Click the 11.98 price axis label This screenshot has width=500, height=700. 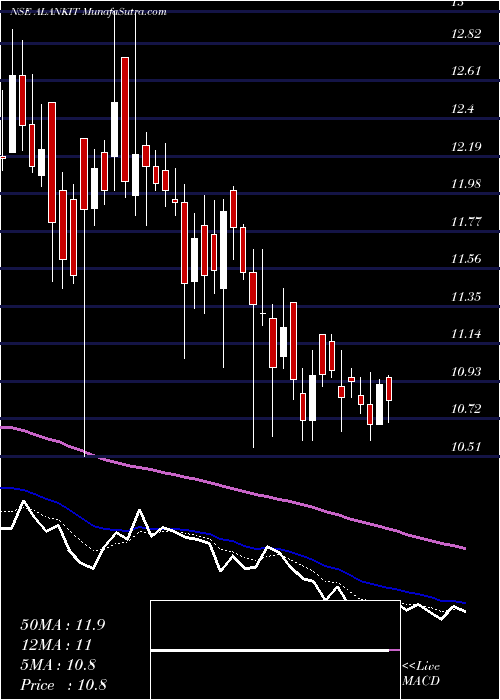[466, 183]
